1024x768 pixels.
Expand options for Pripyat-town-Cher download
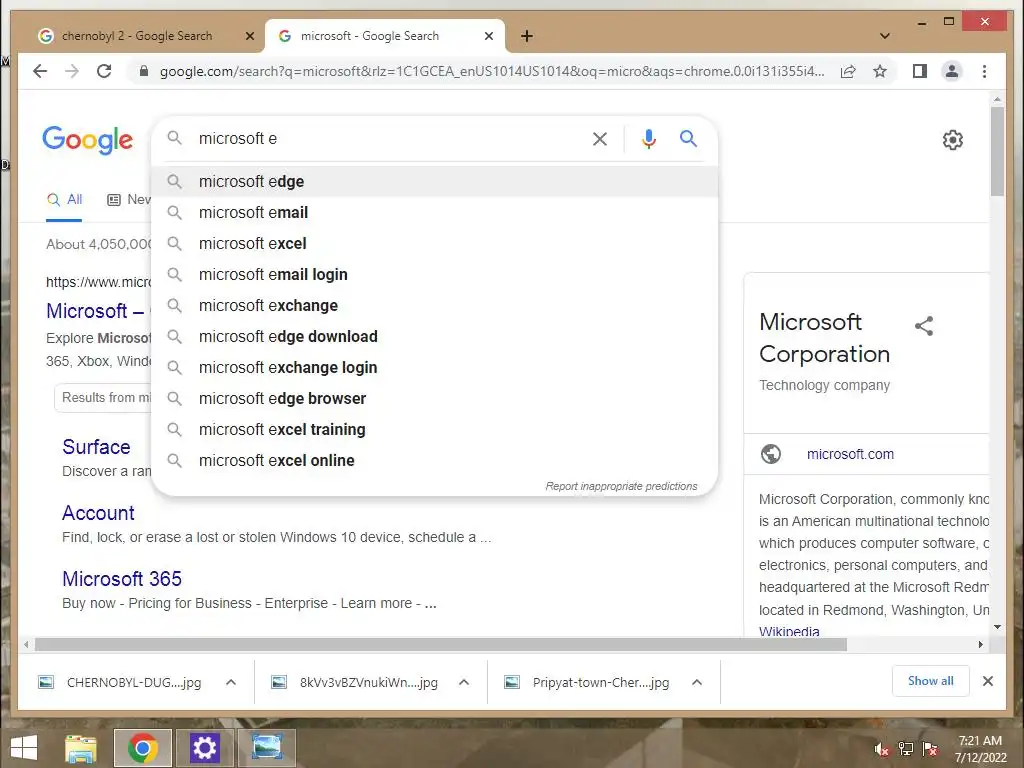tap(697, 682)
